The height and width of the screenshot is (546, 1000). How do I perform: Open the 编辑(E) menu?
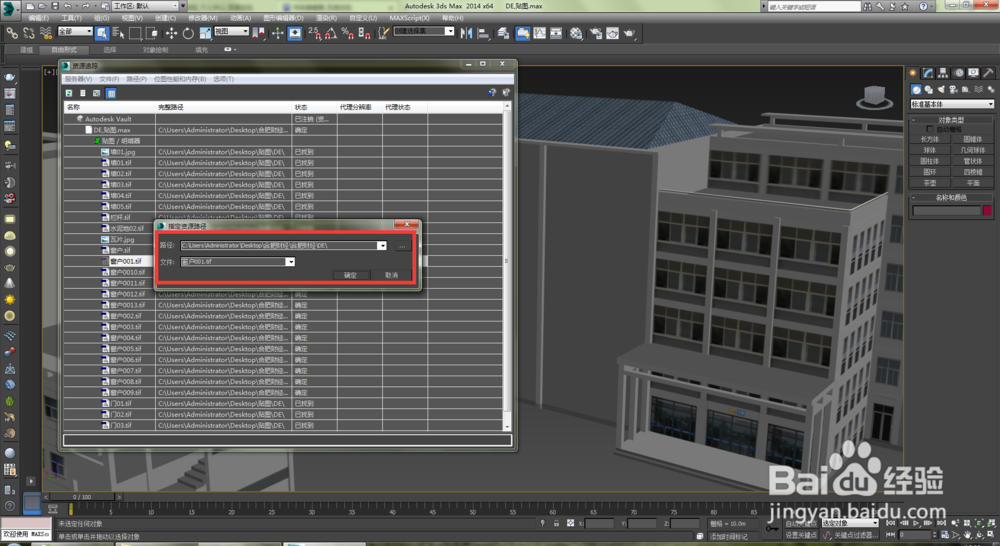tap(38, 18)
